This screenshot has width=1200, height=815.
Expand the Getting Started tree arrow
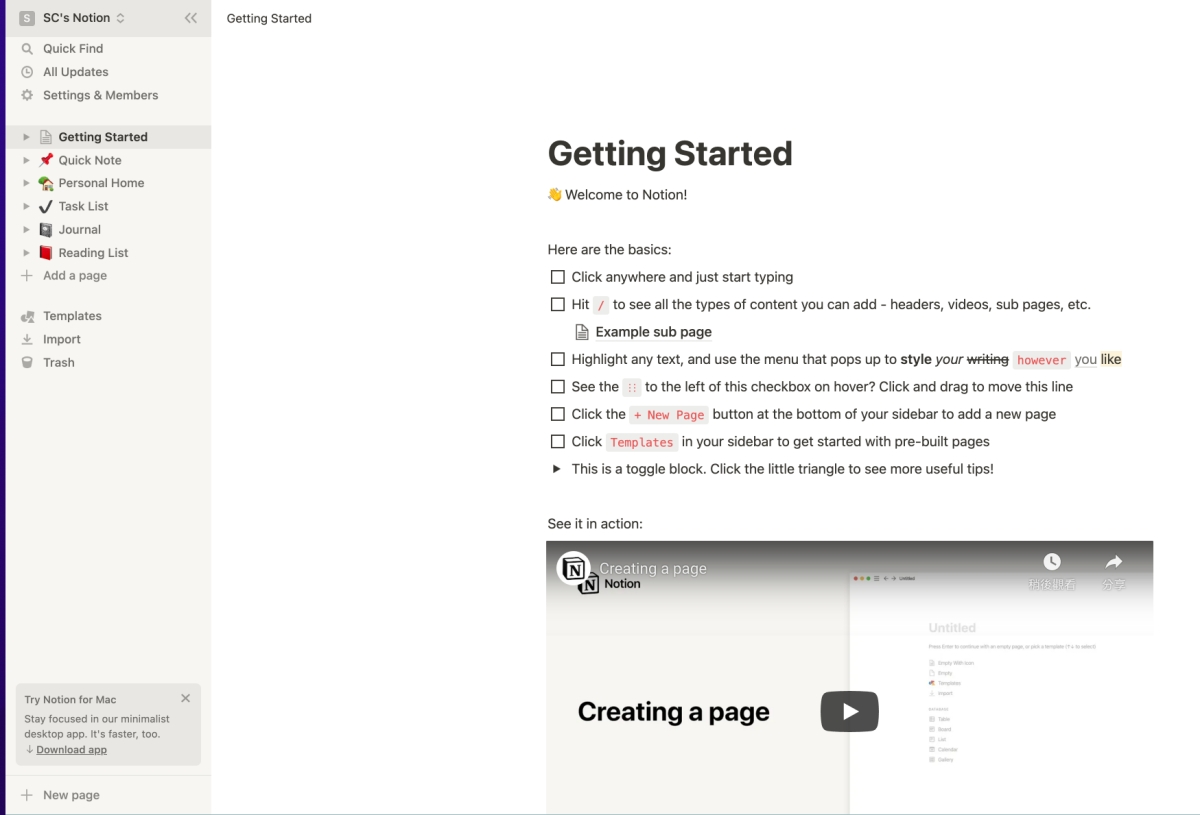coord(27,137)
